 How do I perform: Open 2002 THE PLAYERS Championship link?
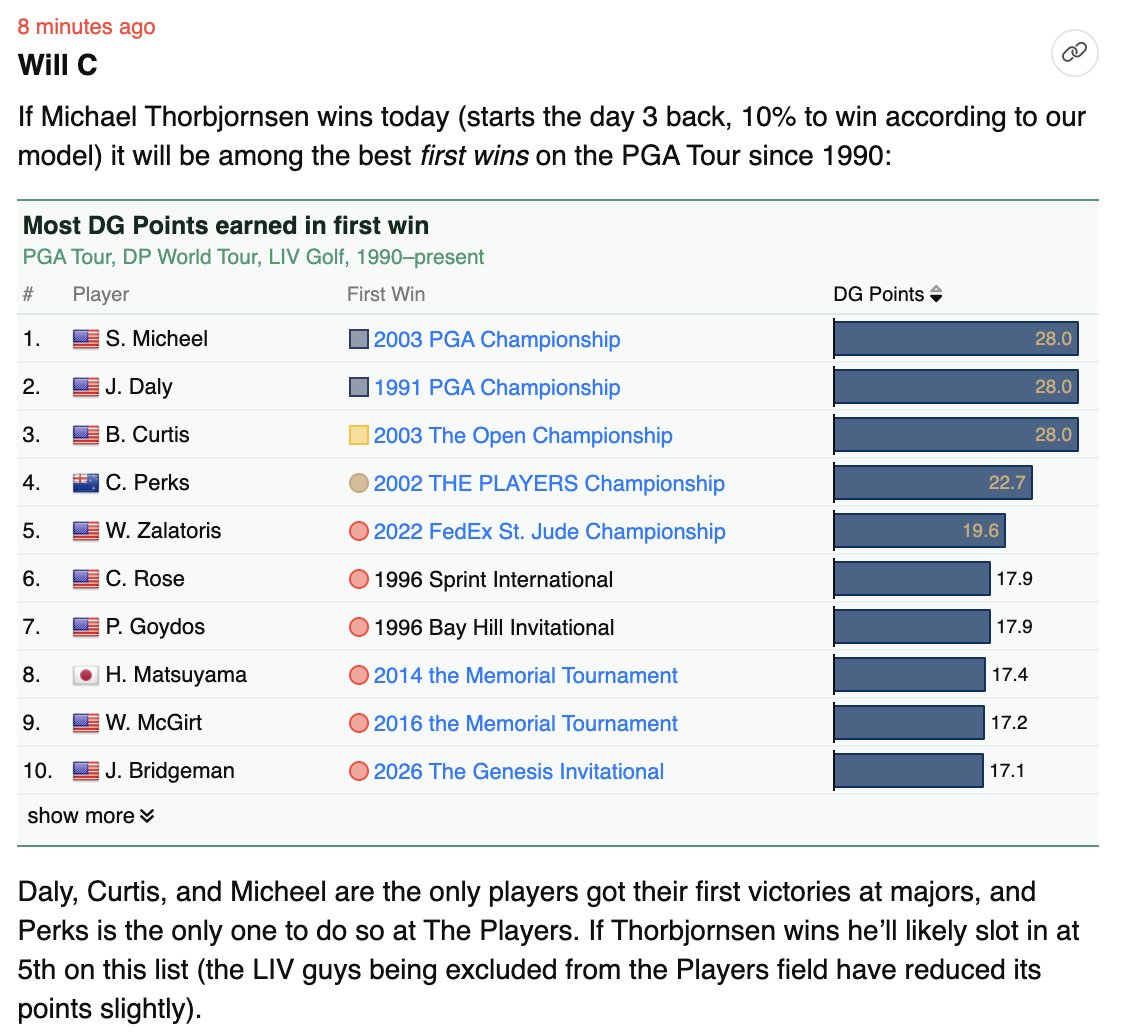[549, 483]
